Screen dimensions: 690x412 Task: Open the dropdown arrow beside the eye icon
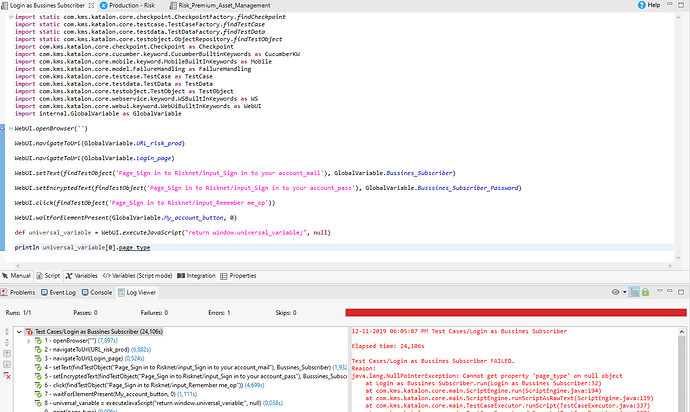tap(624, 292)
